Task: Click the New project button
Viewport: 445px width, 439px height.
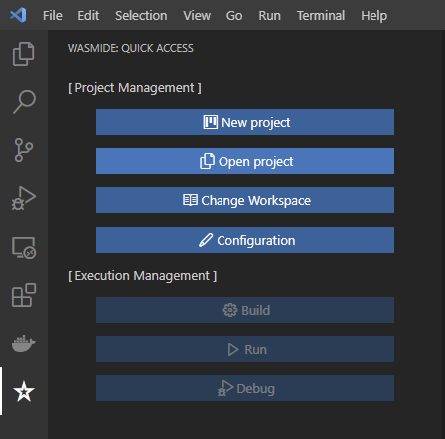Action: 245,122
